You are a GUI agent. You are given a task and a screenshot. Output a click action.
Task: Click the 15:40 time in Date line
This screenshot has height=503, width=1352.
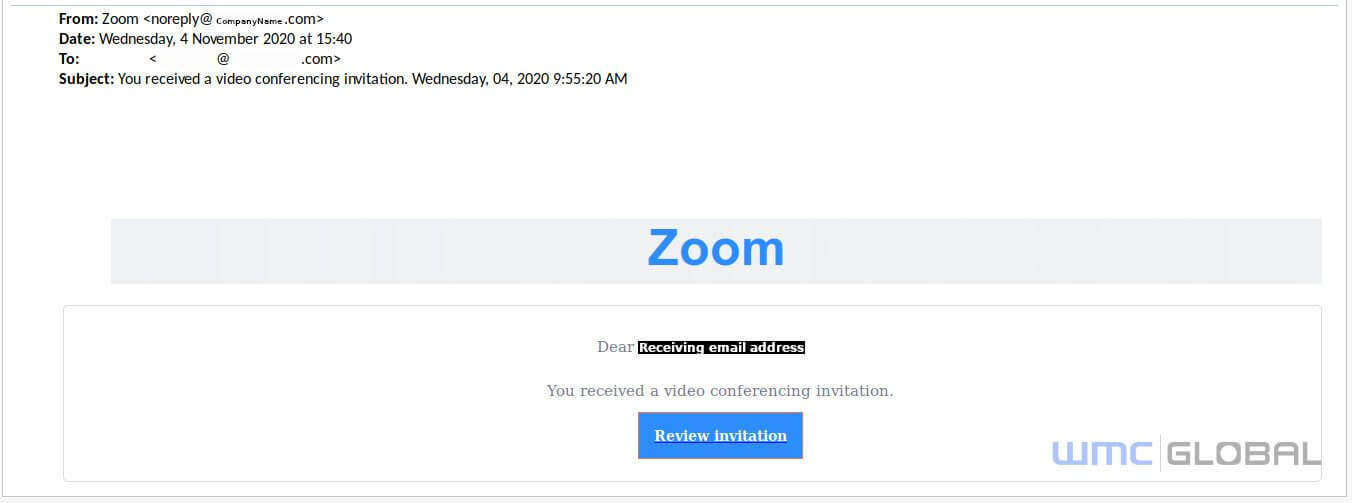[334, 39]
